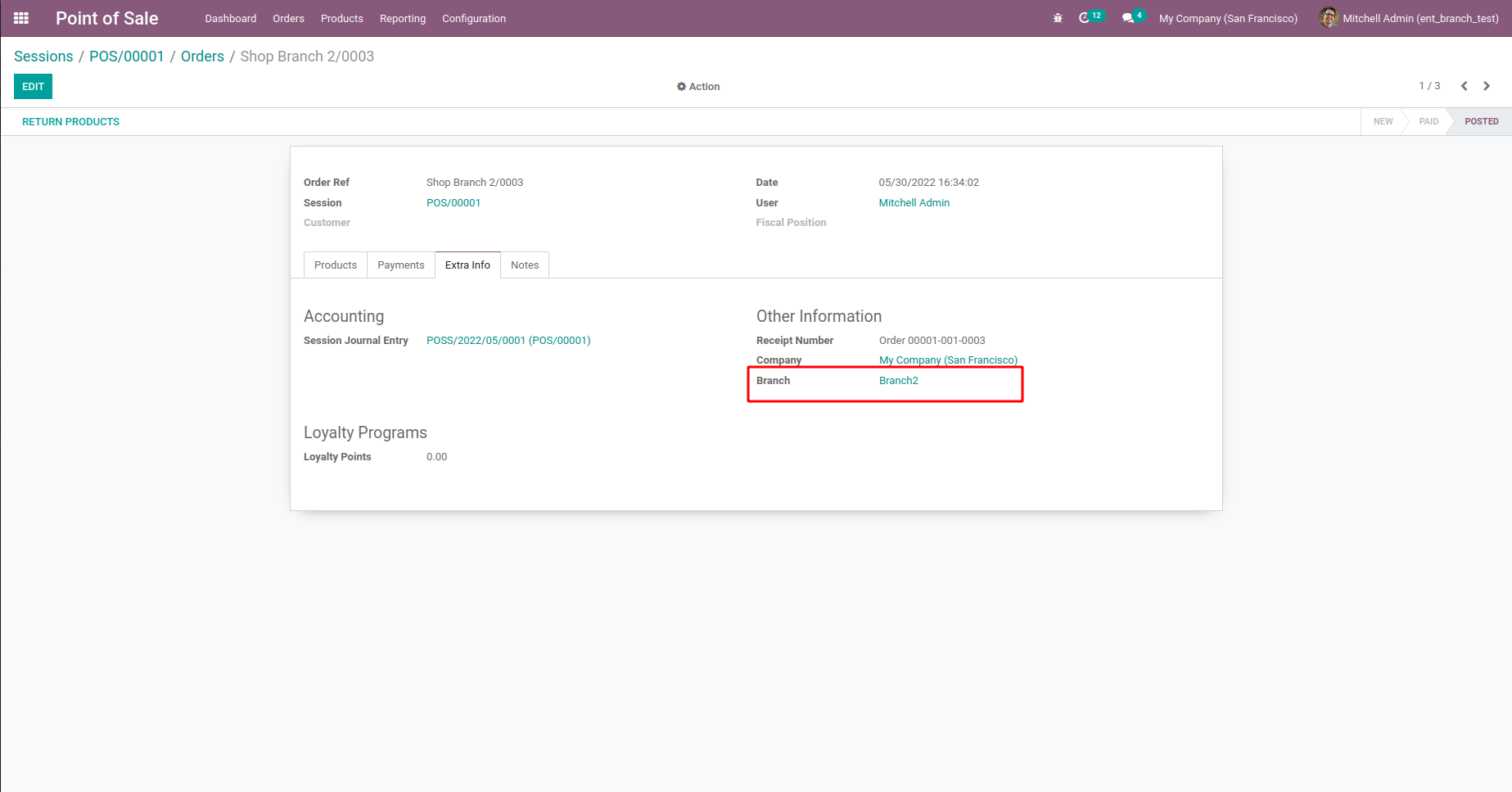Switch to the Notes tab
The height and width of the screenshot is (792, 1512).
(524, 265)
